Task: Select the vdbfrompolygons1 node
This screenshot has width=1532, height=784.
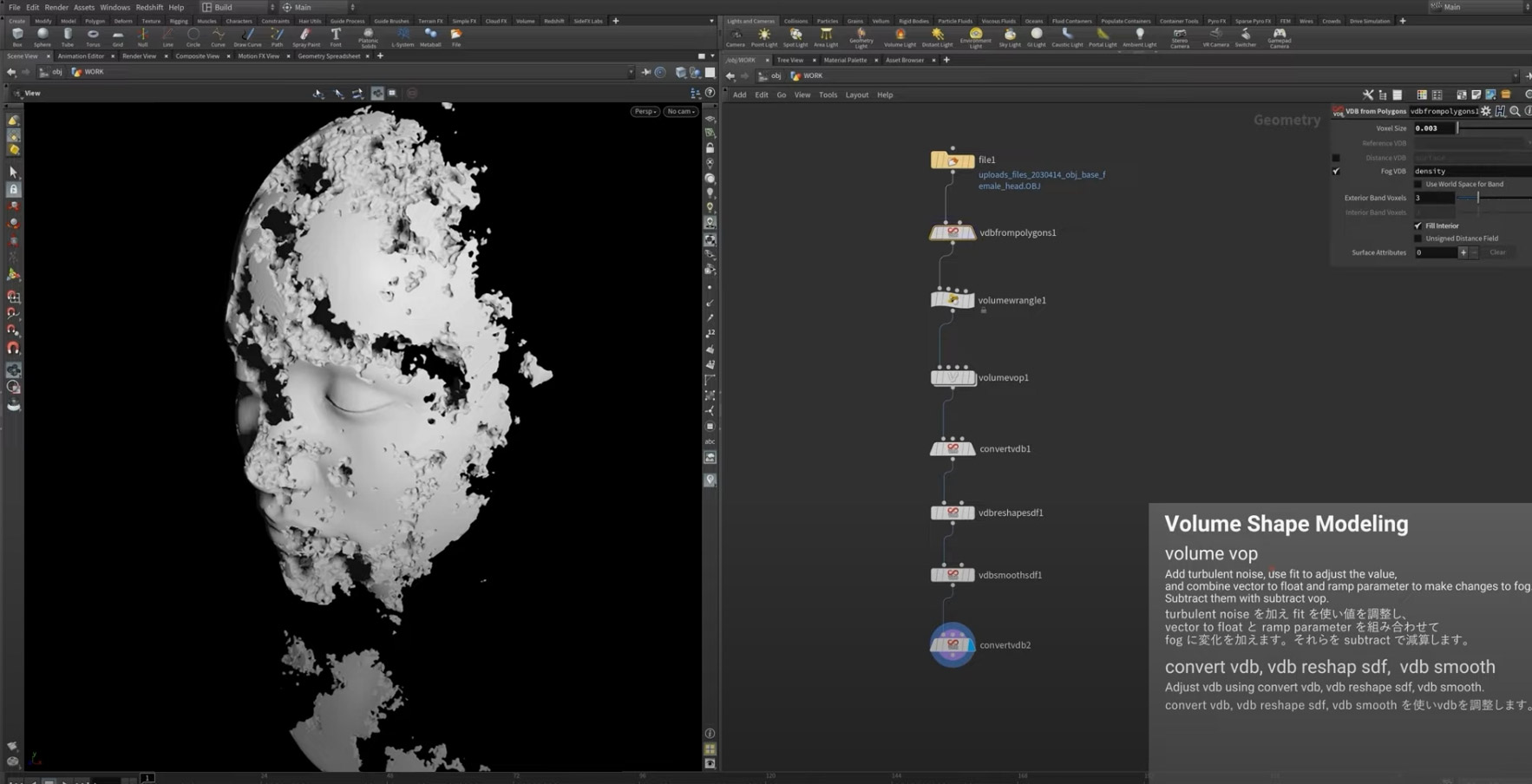Action: (953, 232)
